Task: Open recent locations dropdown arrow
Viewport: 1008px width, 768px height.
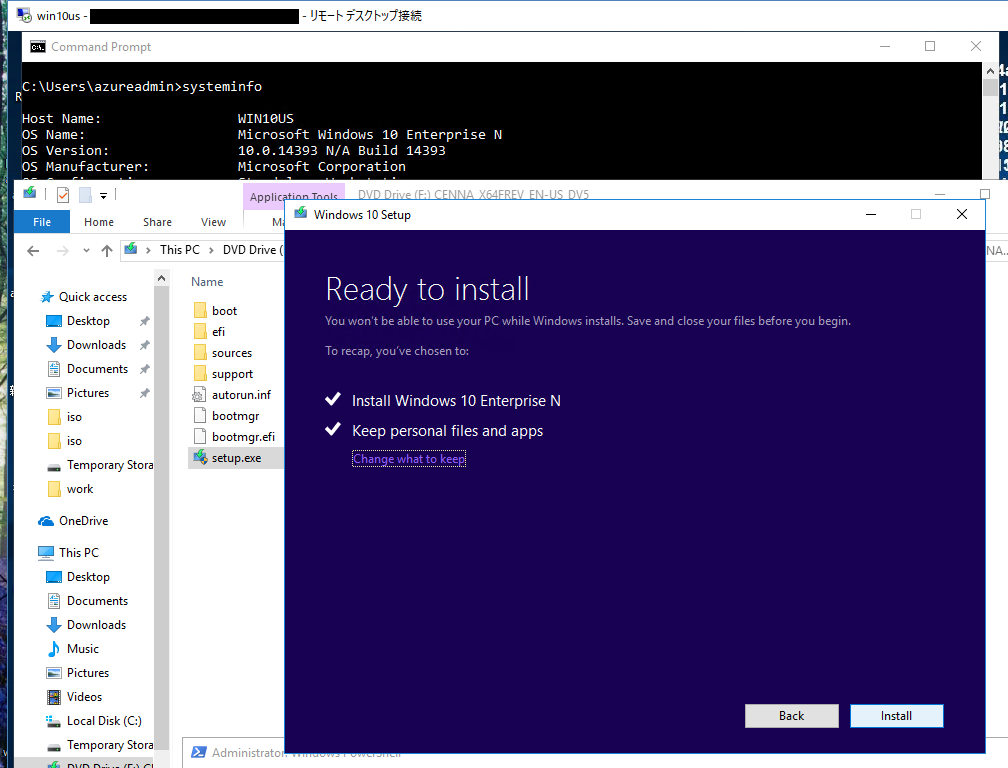Action: point(86,251)
